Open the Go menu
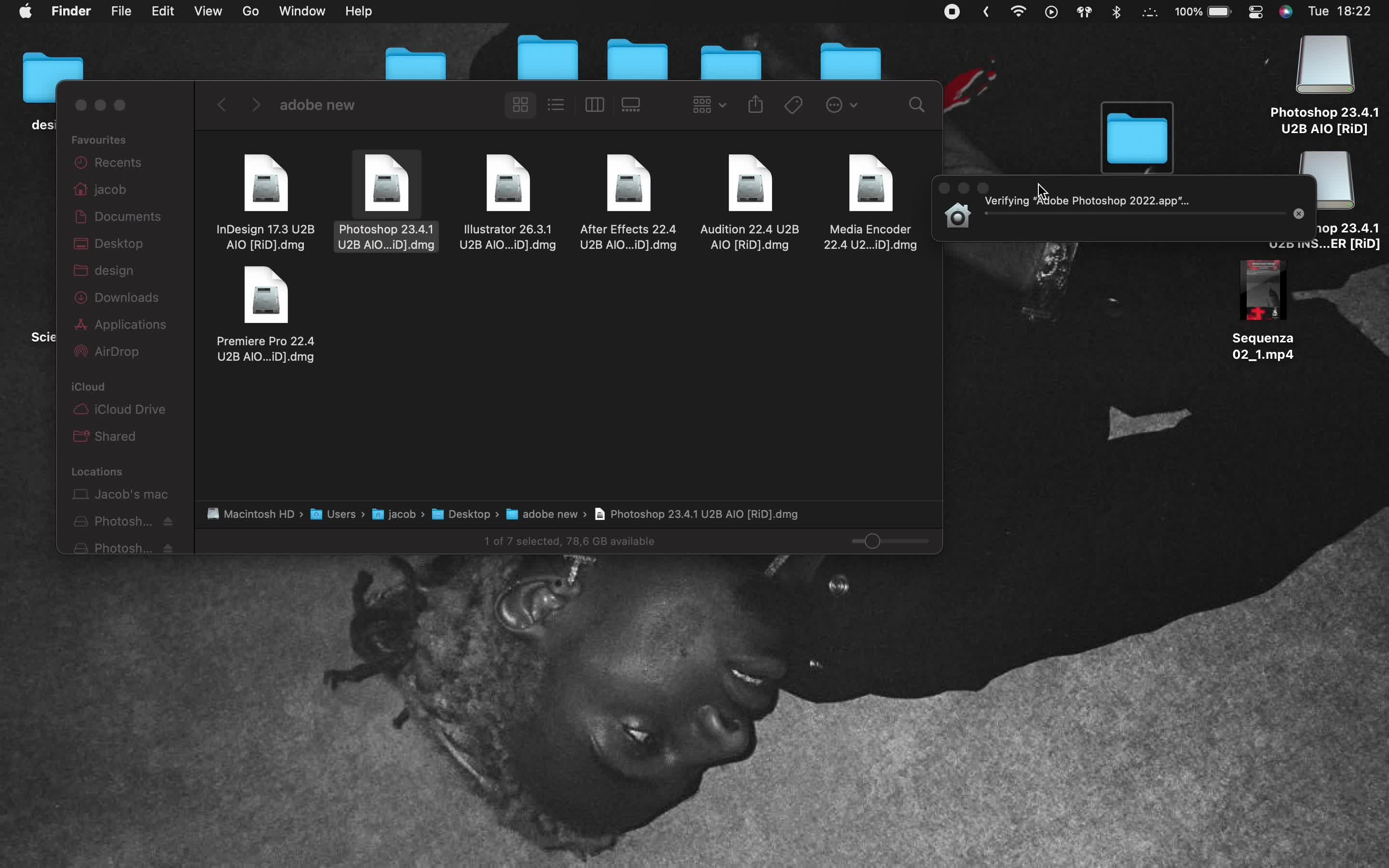The image size is (1389, 868). point(250,11)
